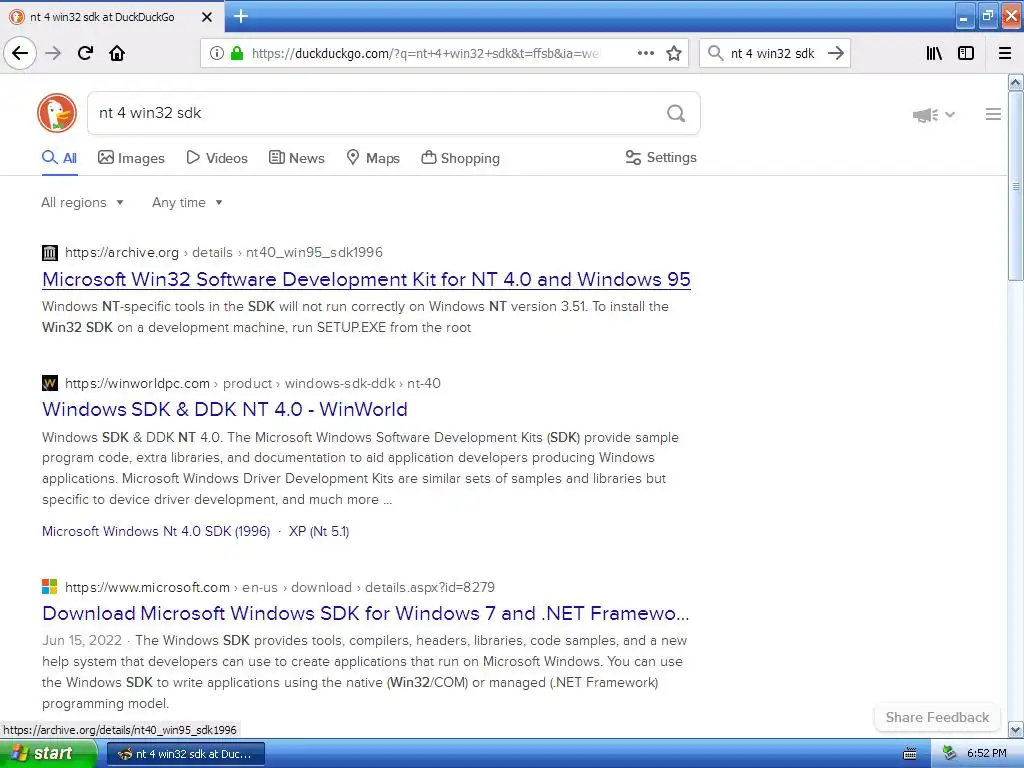This screenshot has width=1024, height=768.
Task: Open the browser Home page
Action: click(117, 53)
